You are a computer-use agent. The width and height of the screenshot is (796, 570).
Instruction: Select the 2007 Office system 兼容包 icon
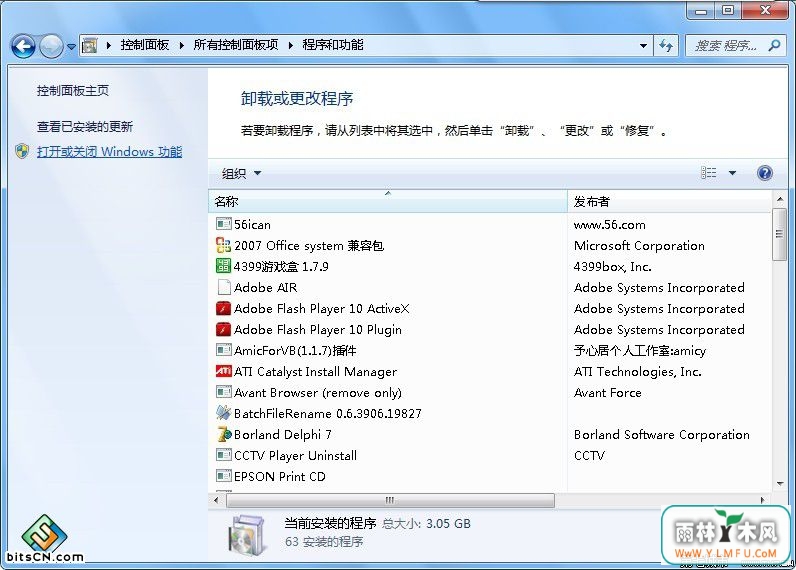223,245
